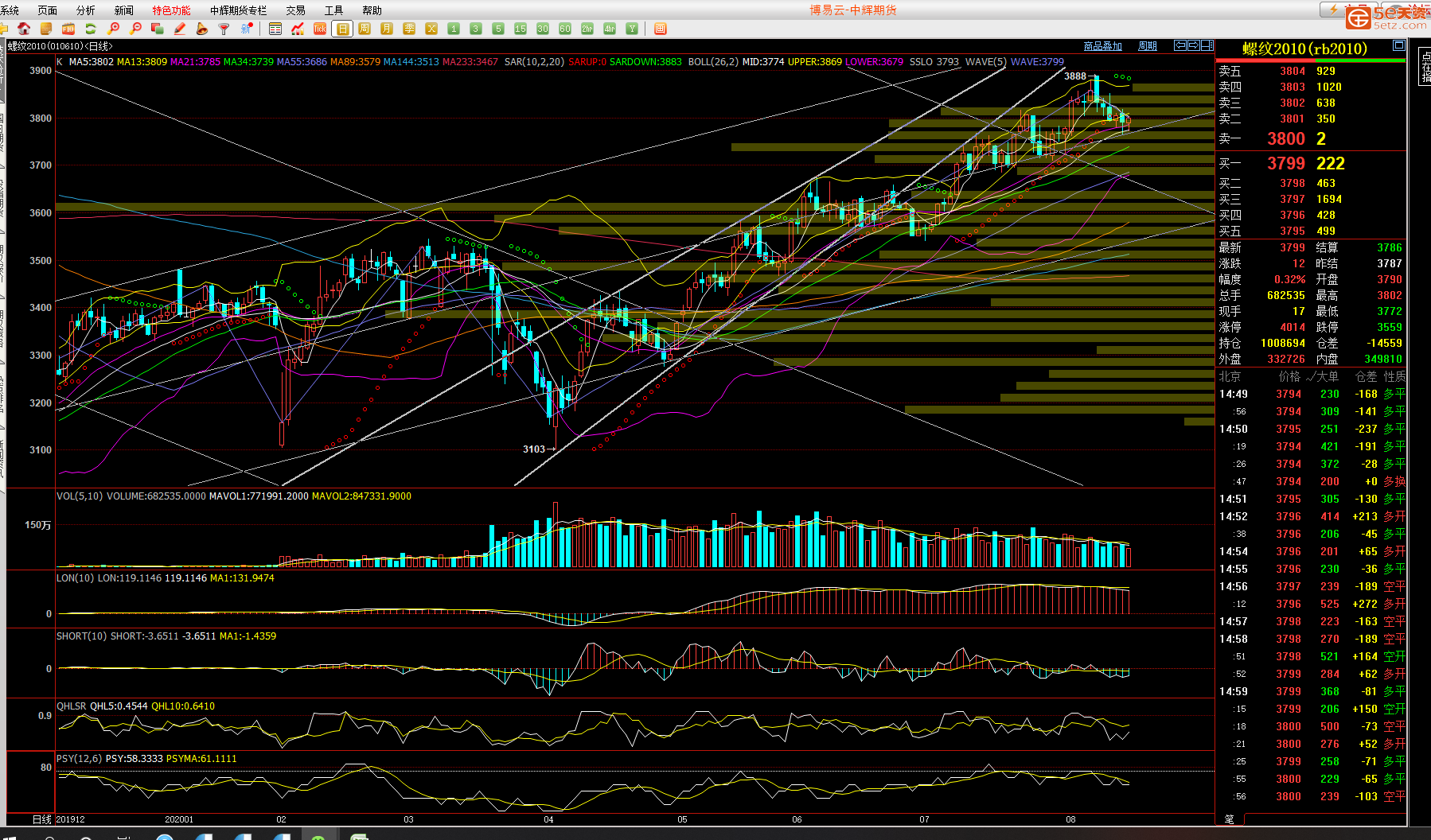Image resolution: width=1431 pixels, height=840 pixels.
Task: Open the 周期 period selector link
Action: click(x=1148, y=46)
